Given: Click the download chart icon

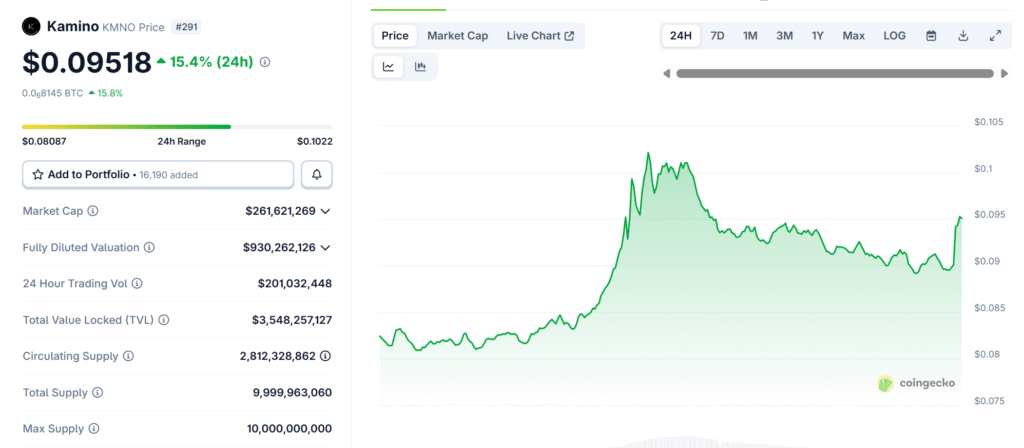Looking at the screenshot, I should pyautogui.click(x=963, y=36).
